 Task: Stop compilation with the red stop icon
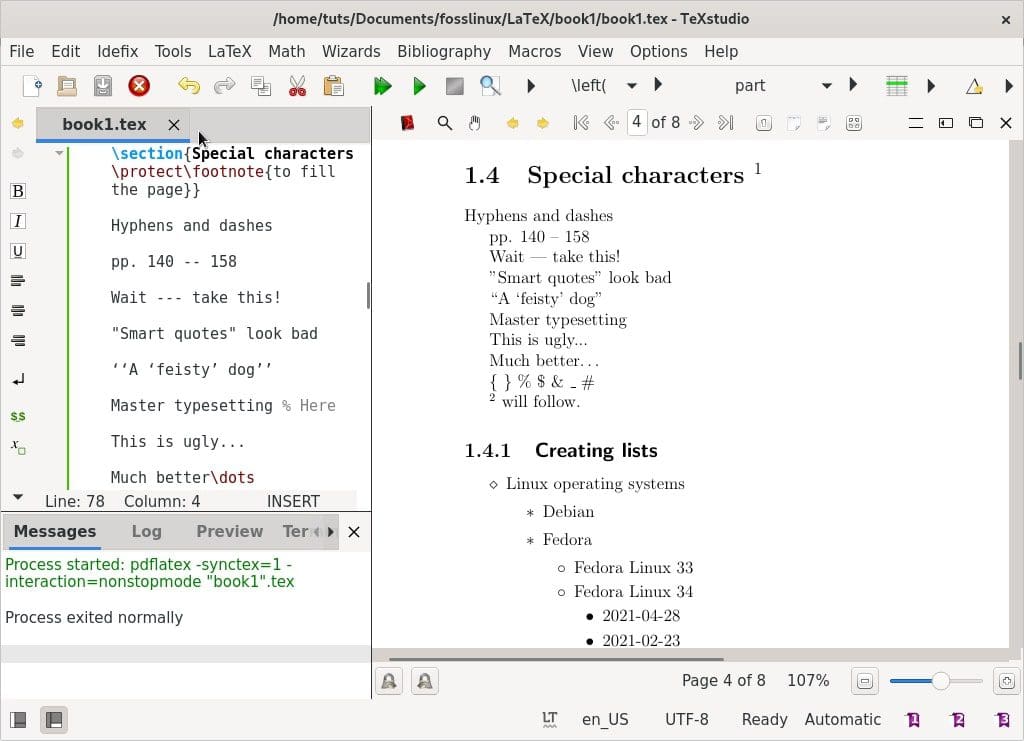point(139,85)
